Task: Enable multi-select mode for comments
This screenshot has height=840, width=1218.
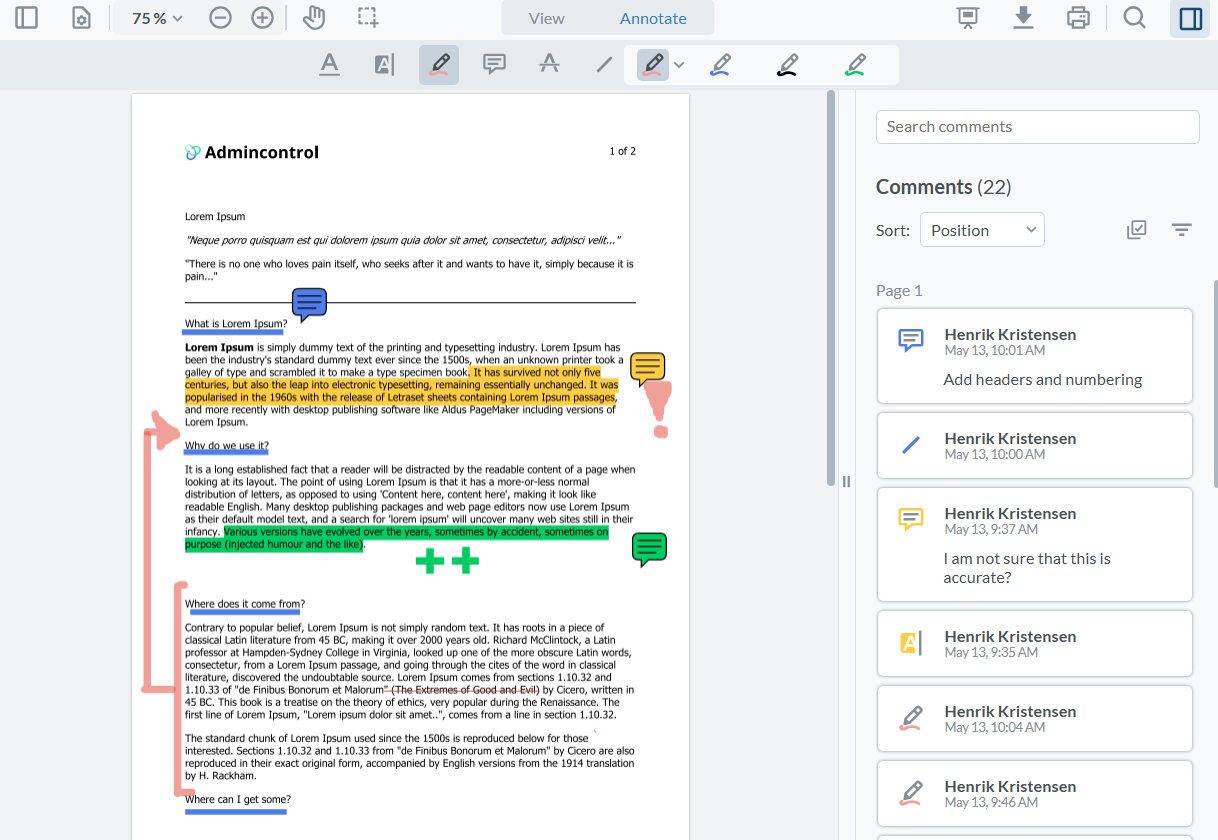Action: 1136,230
